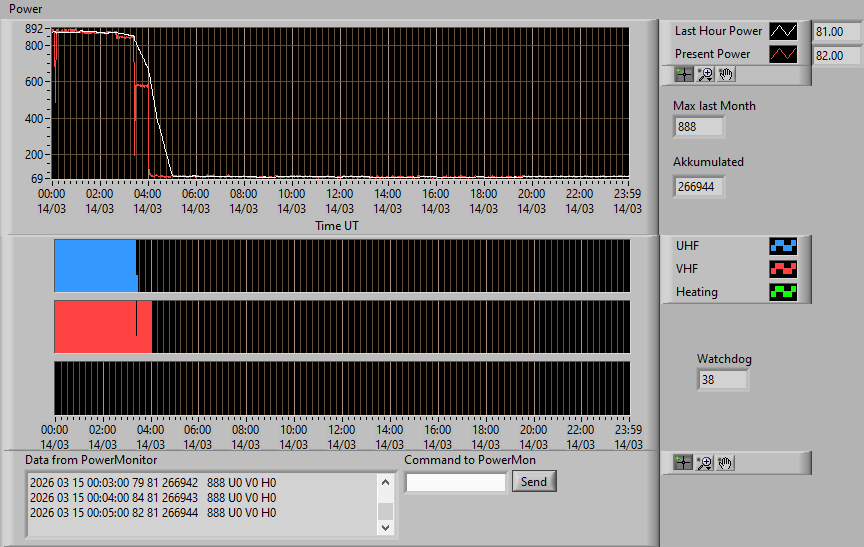
Task: Click the blue UHF legend swatch
Action: point(783,246)
